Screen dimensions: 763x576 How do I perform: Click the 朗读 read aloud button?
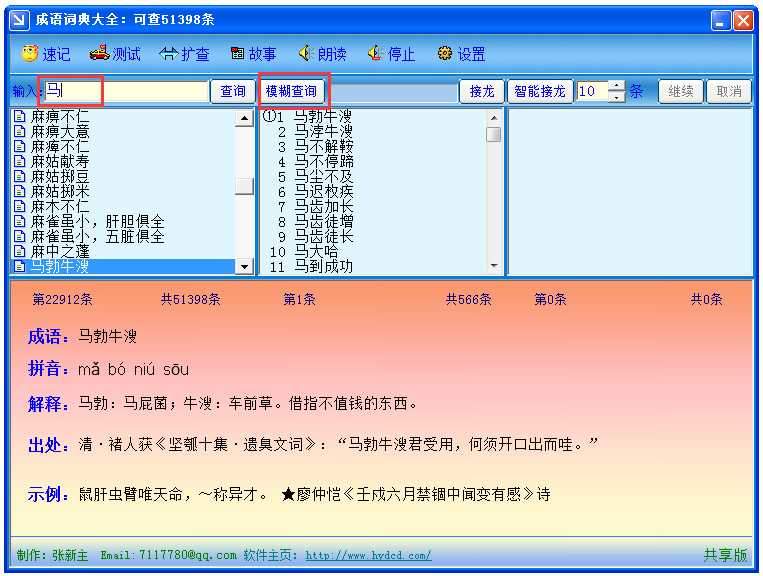tap(322, 54)
